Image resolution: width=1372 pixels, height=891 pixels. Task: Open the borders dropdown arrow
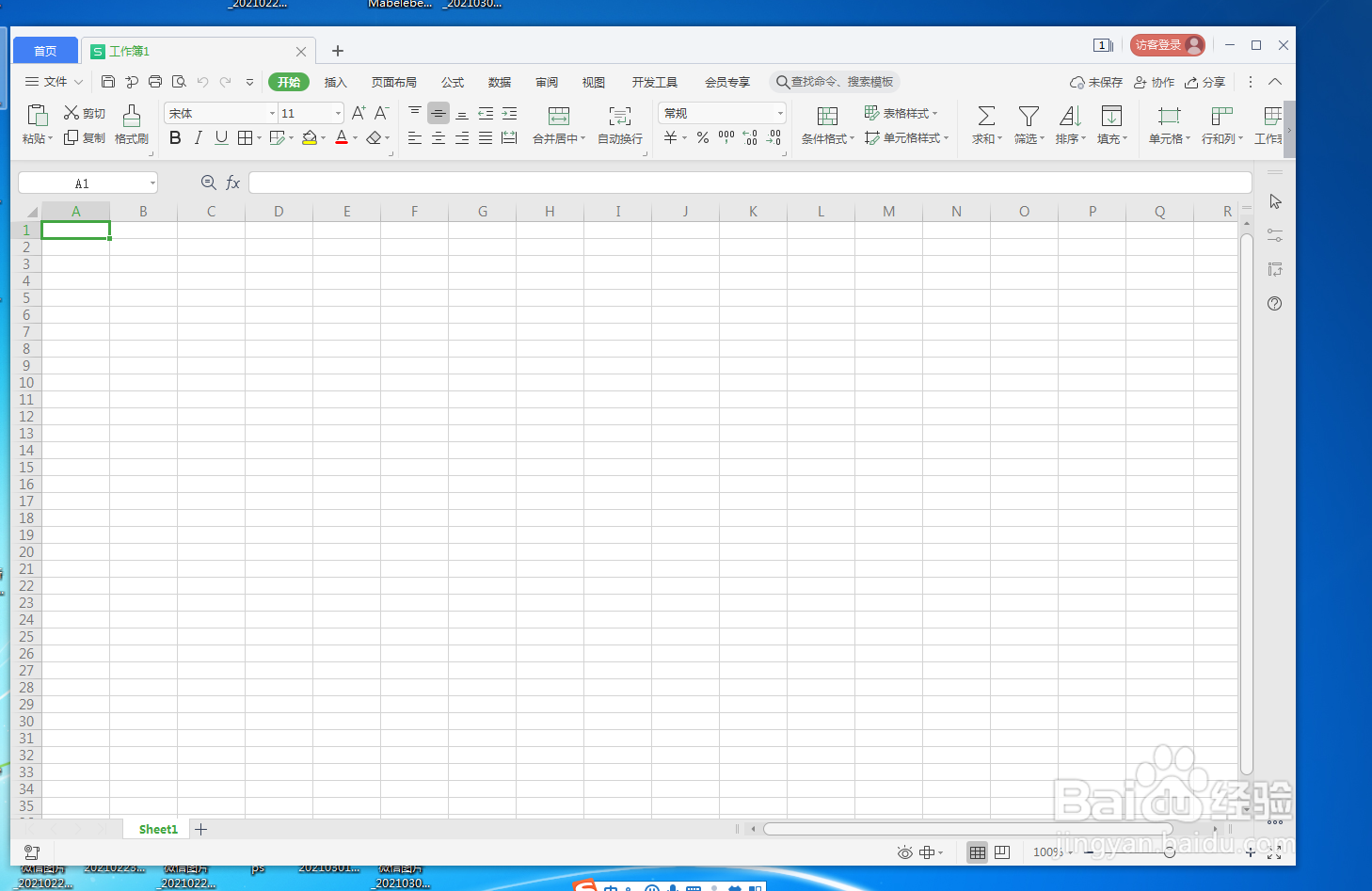point(259,138)
